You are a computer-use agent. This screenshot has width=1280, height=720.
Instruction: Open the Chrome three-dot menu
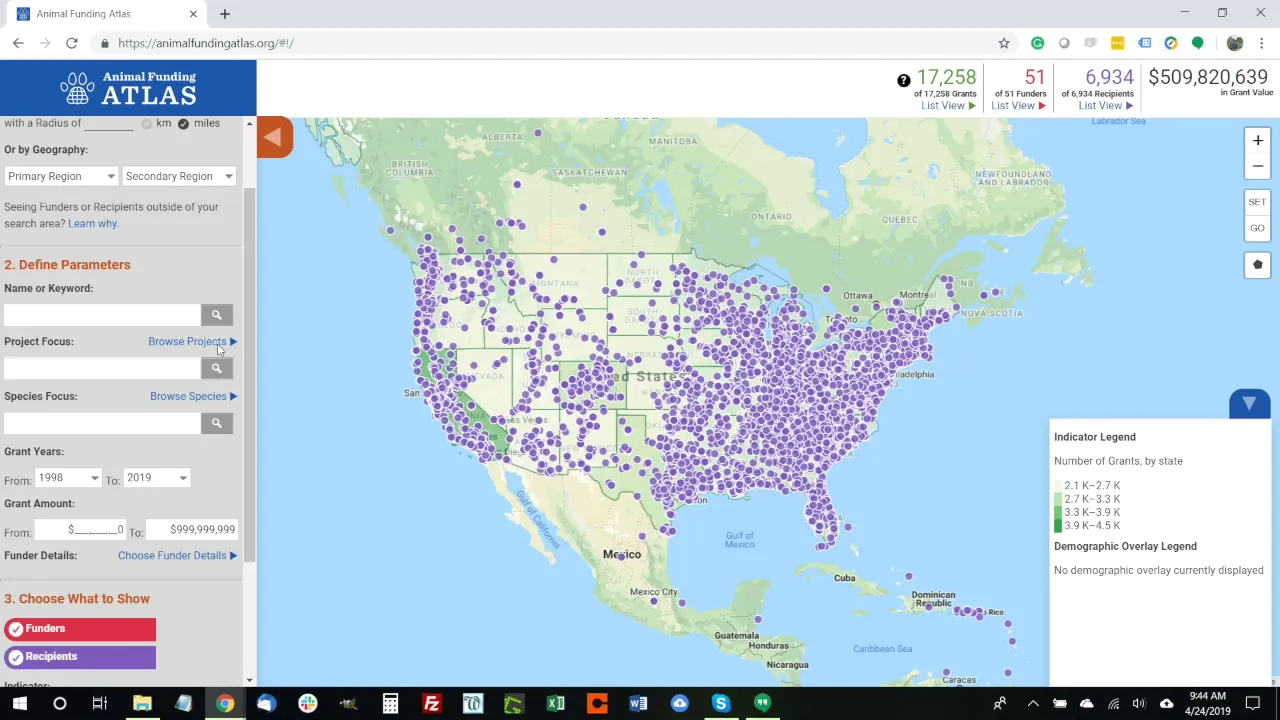pos(1262,43)
